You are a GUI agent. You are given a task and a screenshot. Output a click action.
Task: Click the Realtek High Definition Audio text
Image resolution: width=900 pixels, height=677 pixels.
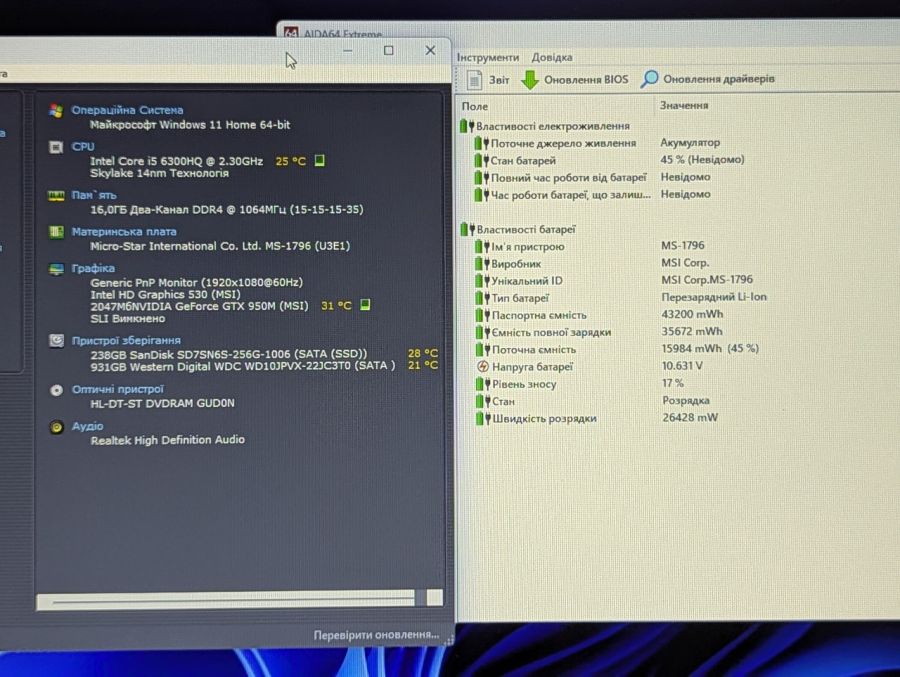point(168,440)
